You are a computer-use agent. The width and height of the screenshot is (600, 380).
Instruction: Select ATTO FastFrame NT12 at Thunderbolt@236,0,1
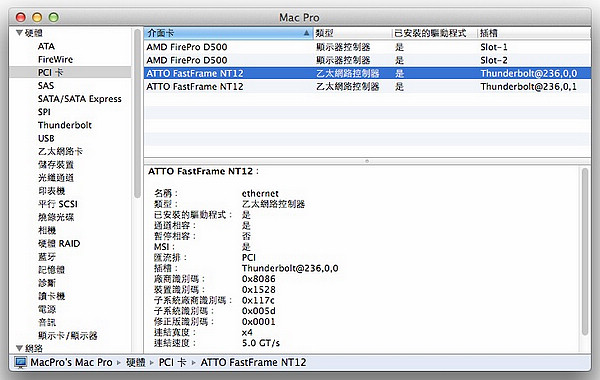(x=367, y=86)
